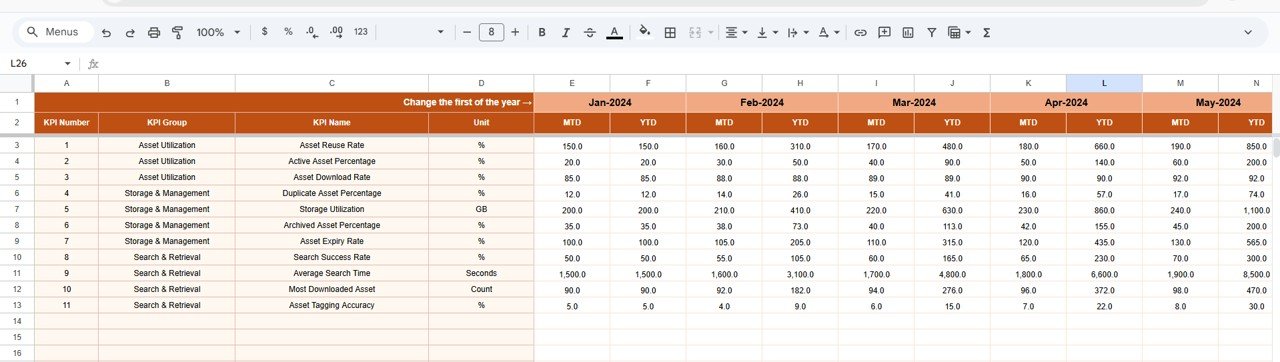Collapse the toolbar with the chevron
Screen dimensions: 1280x362
click(1248, 32)
